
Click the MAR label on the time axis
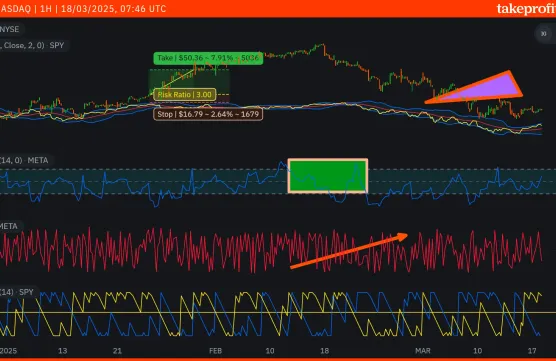[423, 351]
